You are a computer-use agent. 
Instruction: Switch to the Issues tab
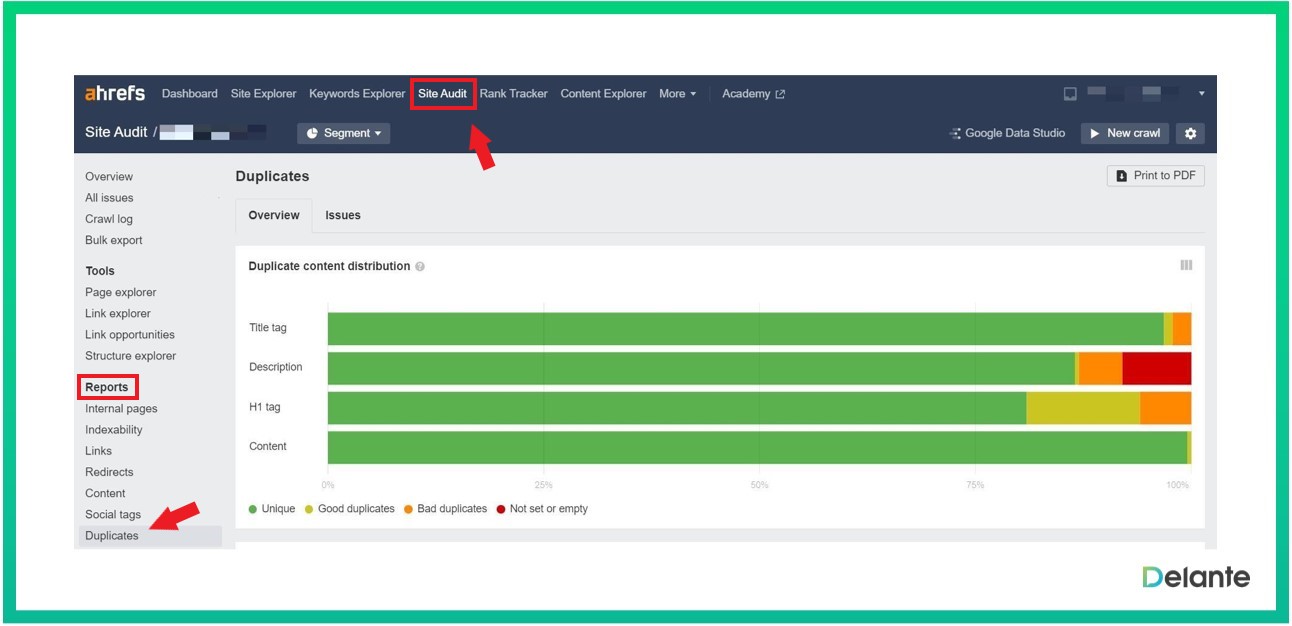(x=343, y=215)
